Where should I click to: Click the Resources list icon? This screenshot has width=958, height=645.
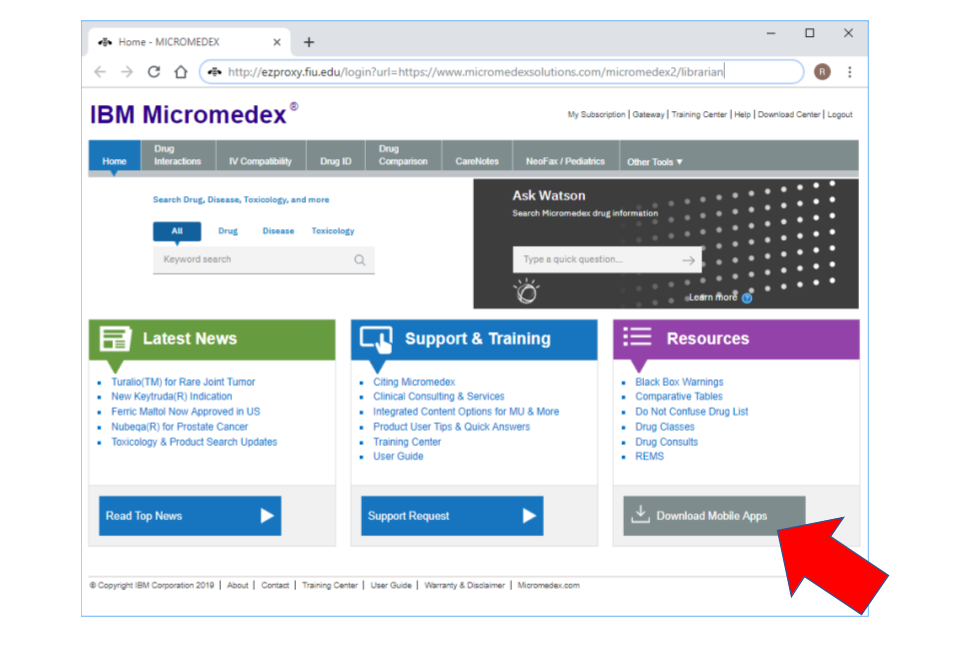(637, 336)
